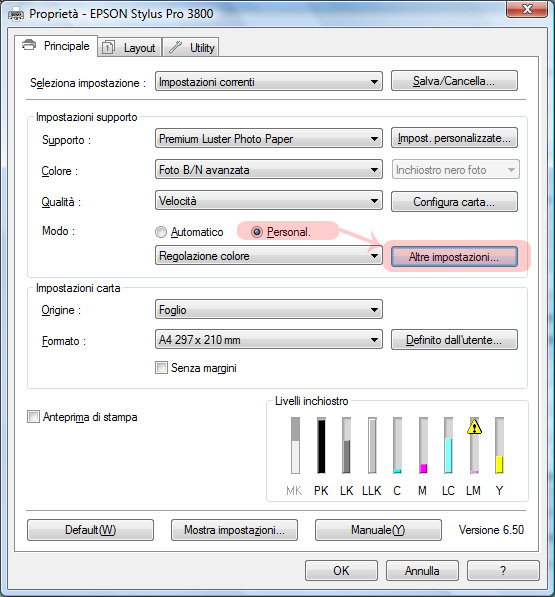
Task: Enable the Senza margini checkbox
Action: [161, 368]
